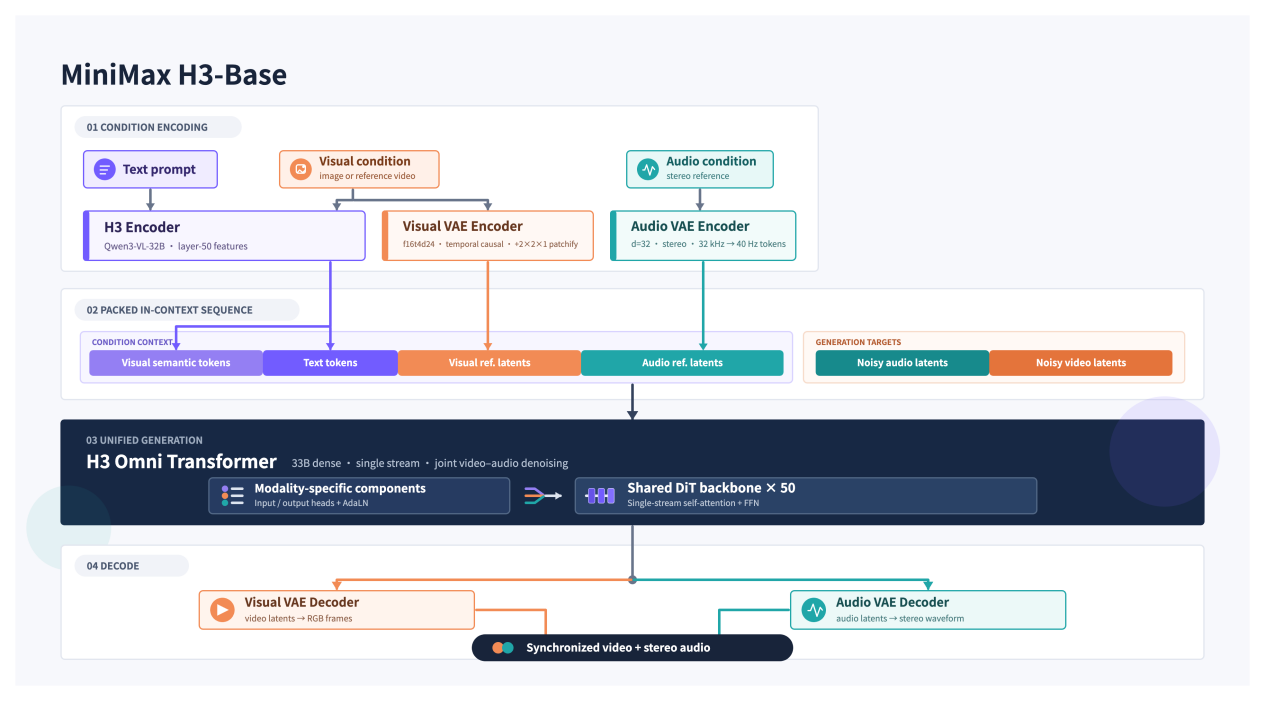Click the merging arrows icon between components
The image size is (1265, 701).
click(x=542, y=495)
